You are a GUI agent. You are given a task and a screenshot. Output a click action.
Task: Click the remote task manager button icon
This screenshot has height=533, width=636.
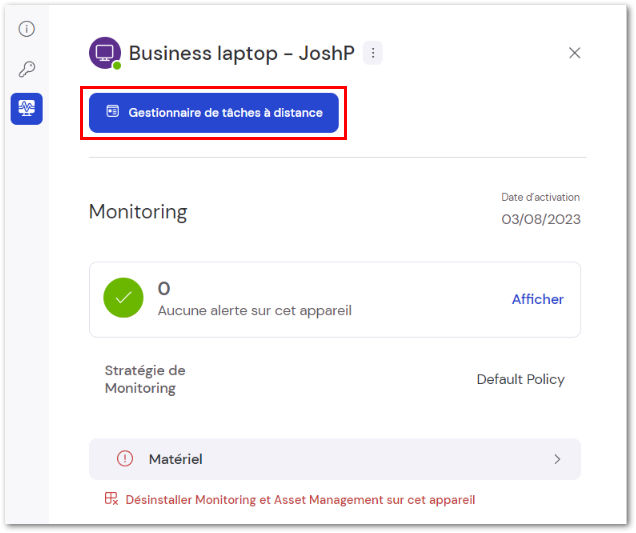click(x=113, y=111)
